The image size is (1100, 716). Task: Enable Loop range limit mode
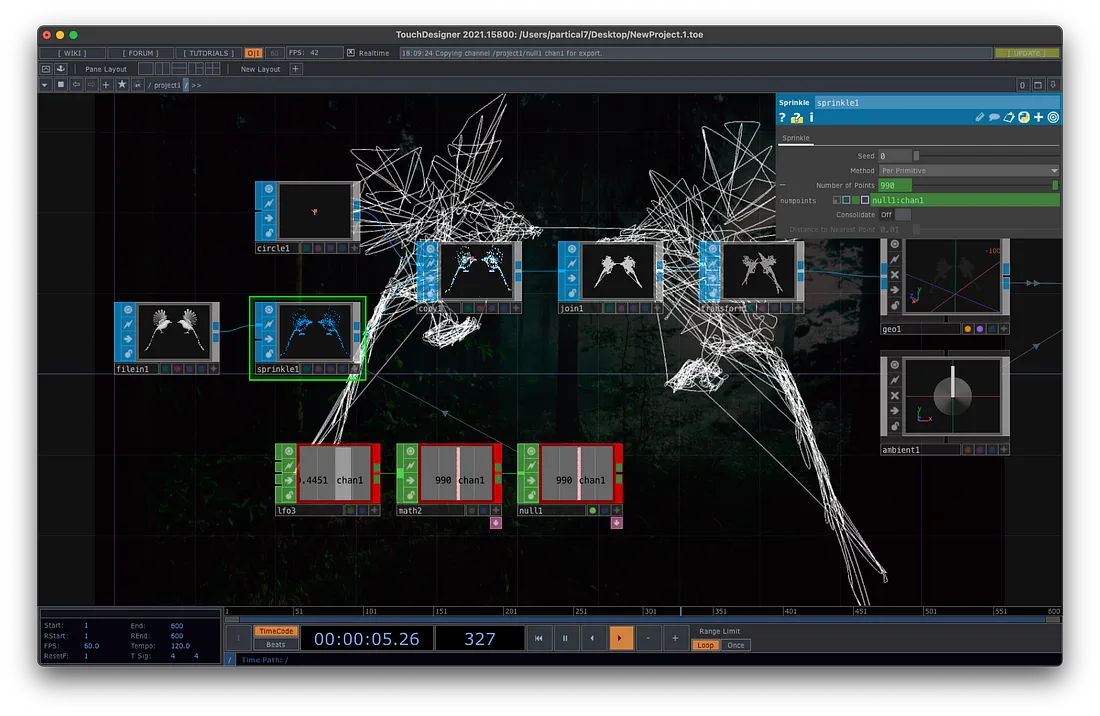click(x=706, y=645)
